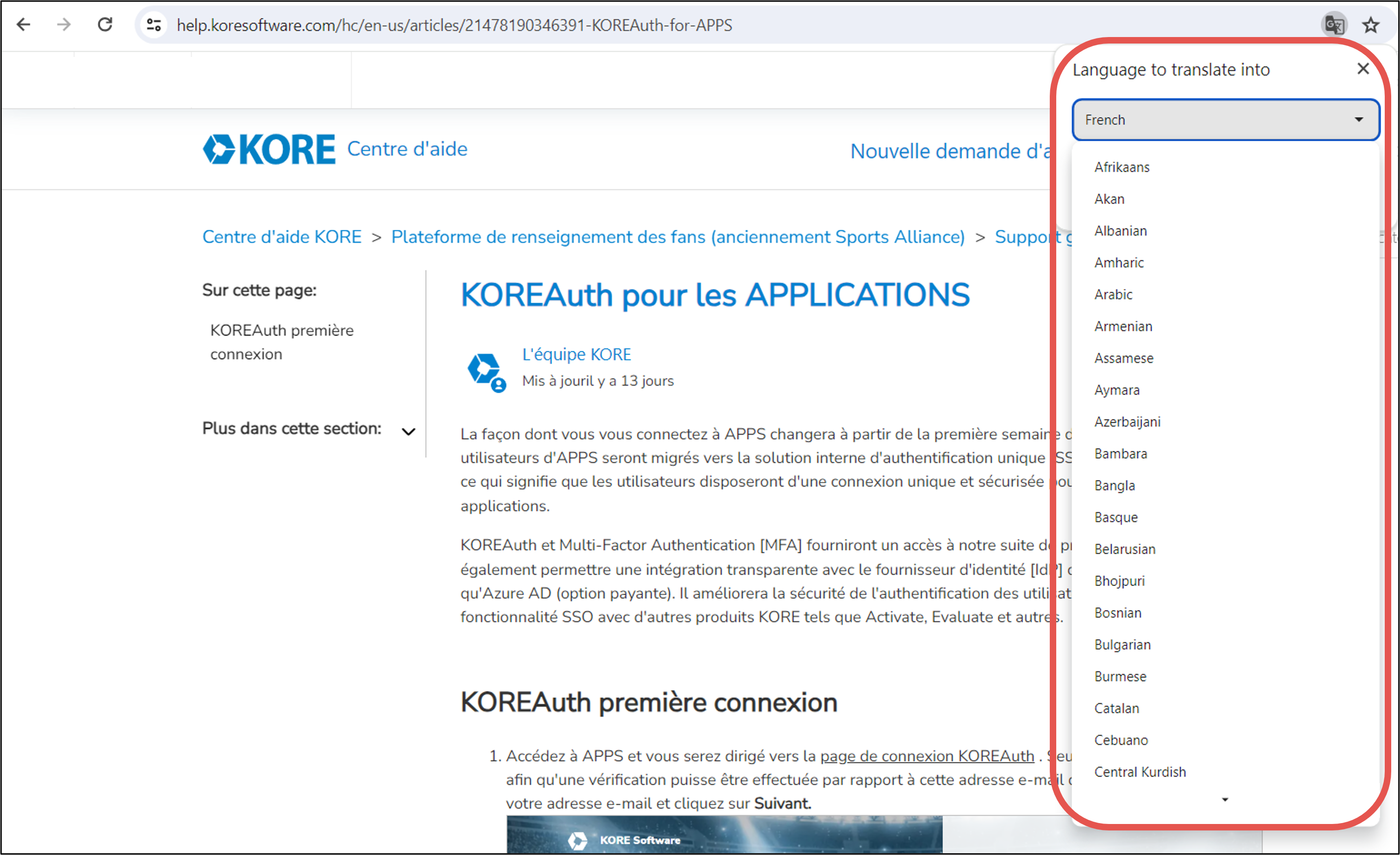Open 'Centre d'aide KORE' breadcrumb
The height and width of the screenshot is (855, 1400).
click(x=282, y=237)
